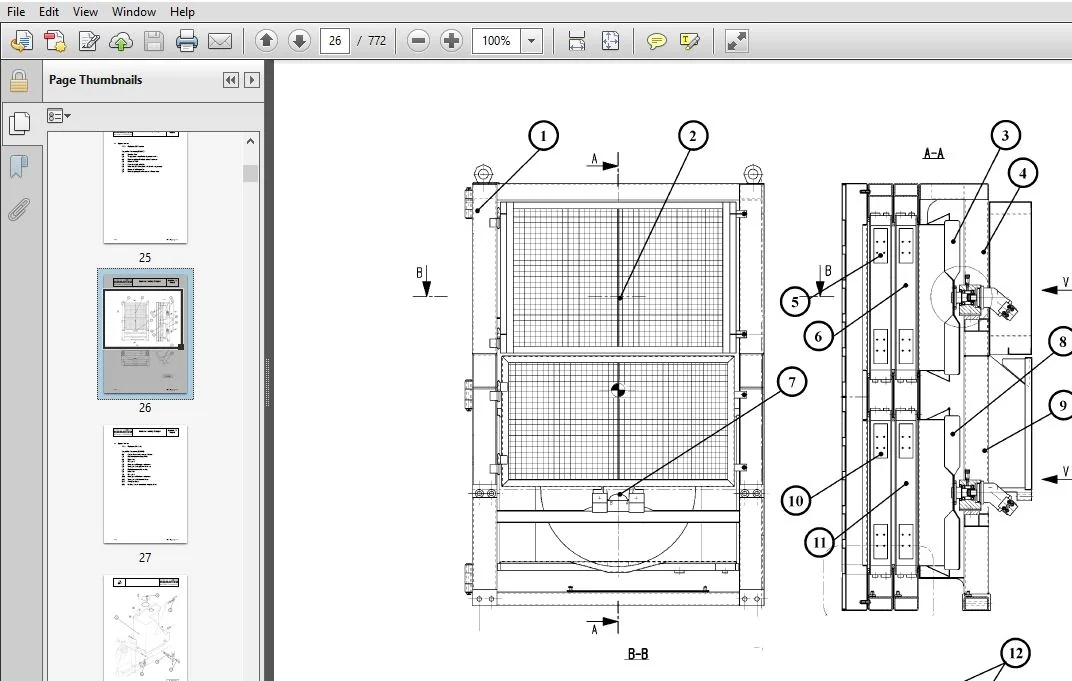
Task: Select the highlight text tool
Action: tap(689, 41)
